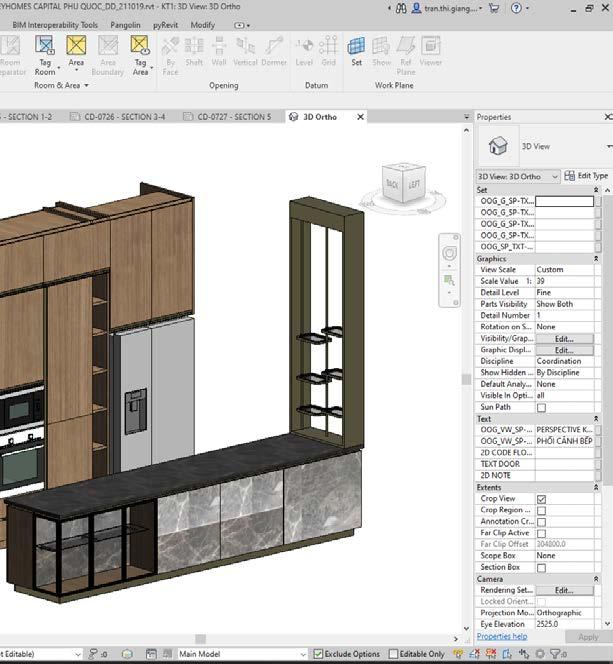This screenshot has height=664, width=613.
Task: Open the Properties help link
Action: [x=501, y=636]
